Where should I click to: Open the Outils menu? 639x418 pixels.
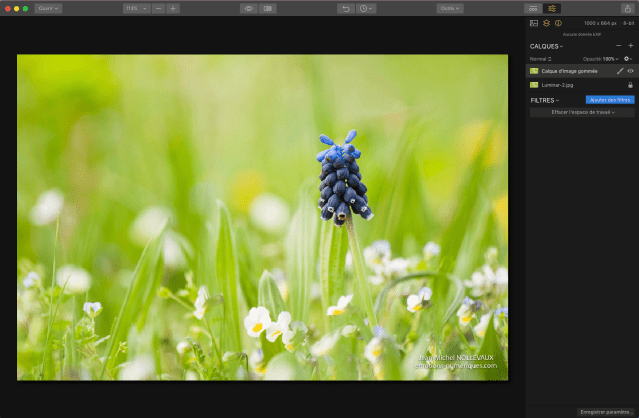click(x=450, y=8)
